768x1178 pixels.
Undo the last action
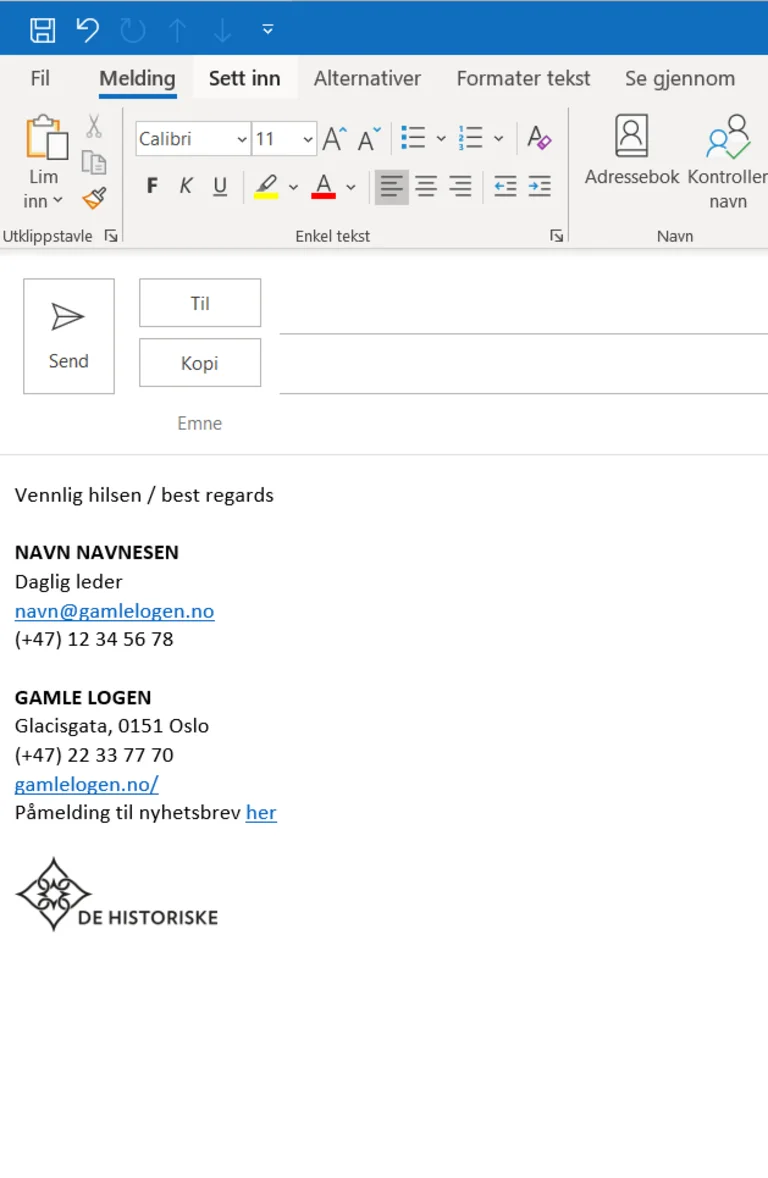point(88,30)
